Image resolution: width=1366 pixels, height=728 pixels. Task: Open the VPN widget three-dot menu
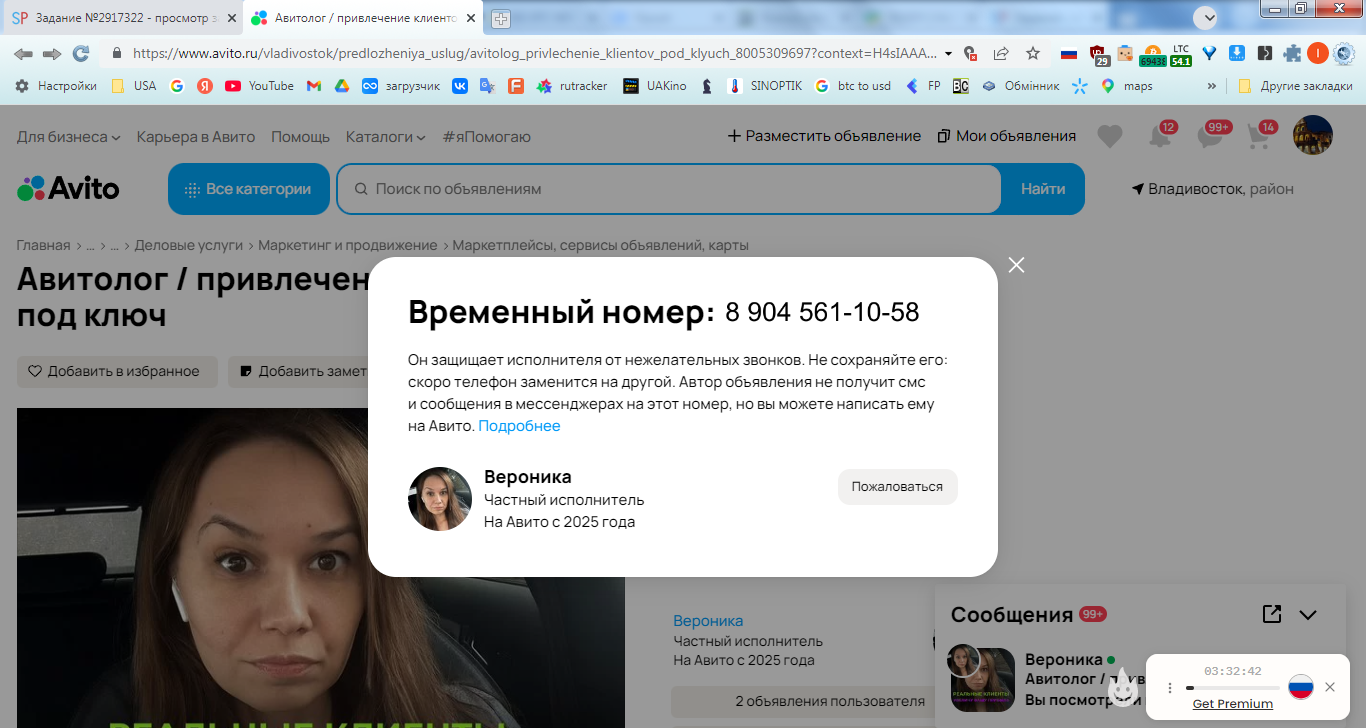(1170, 688)
